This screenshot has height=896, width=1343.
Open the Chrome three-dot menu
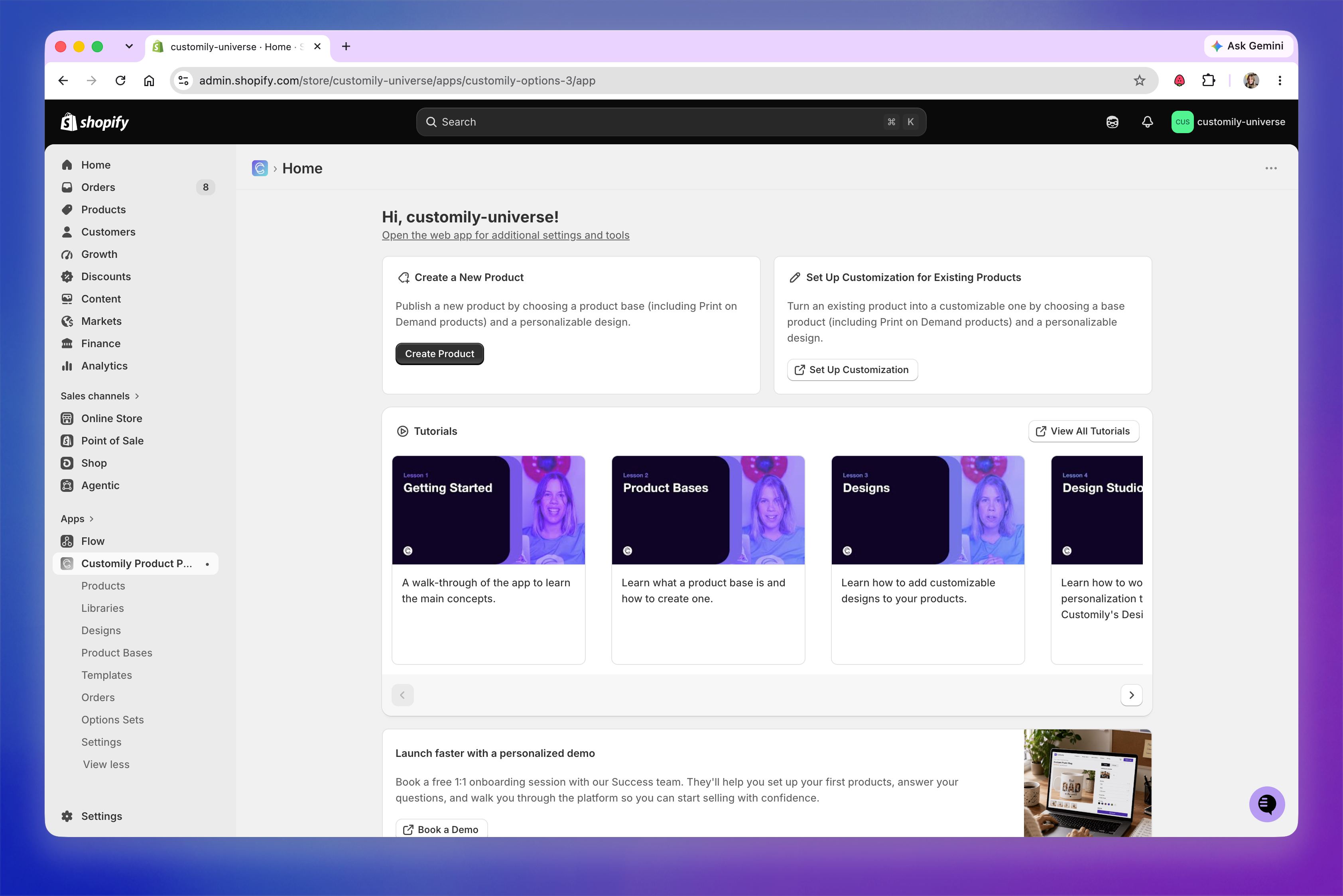coord(1280,81)
